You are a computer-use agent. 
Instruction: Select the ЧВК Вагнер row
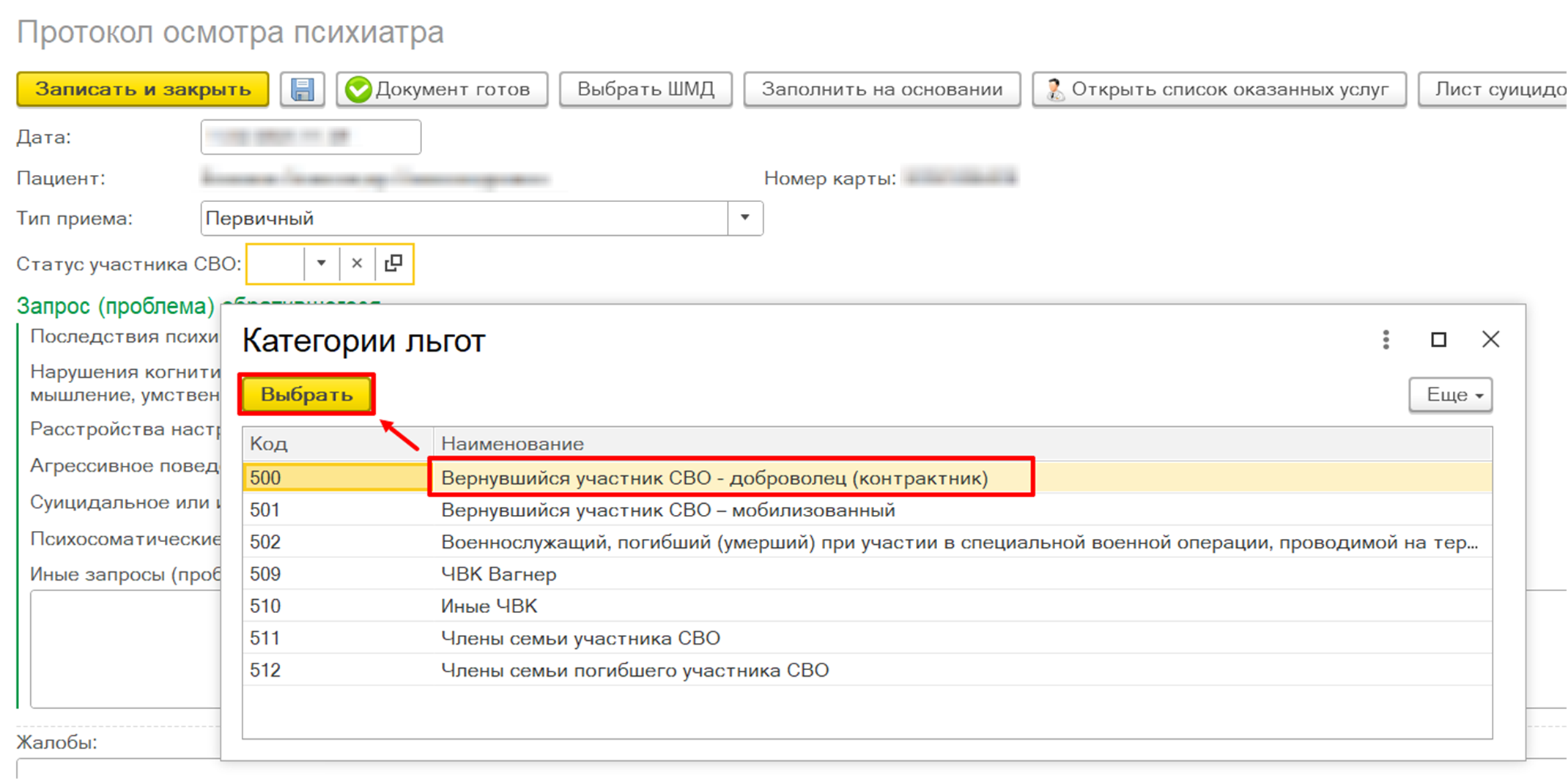[499, 574]
